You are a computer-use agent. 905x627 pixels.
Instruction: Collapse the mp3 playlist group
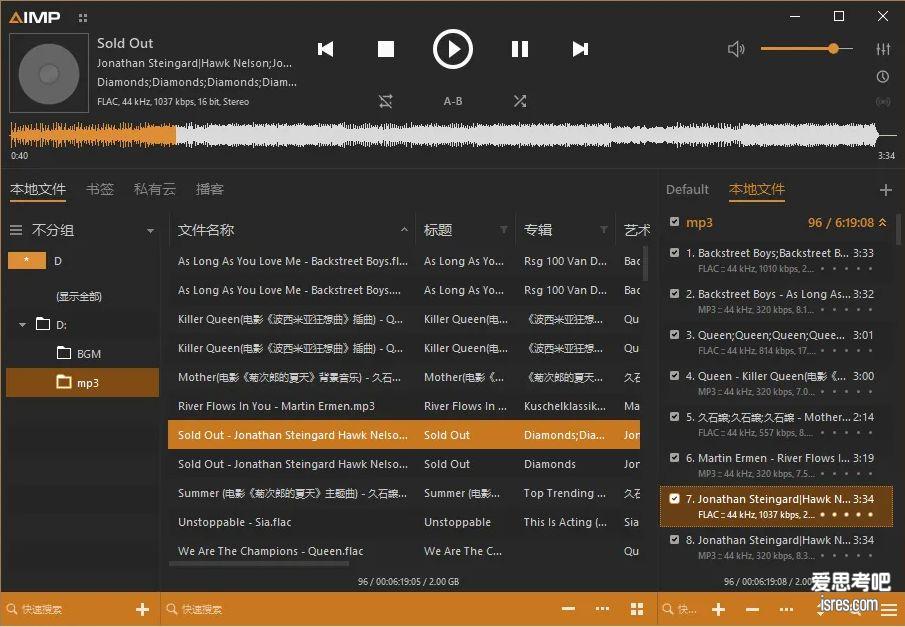(882, 222)
